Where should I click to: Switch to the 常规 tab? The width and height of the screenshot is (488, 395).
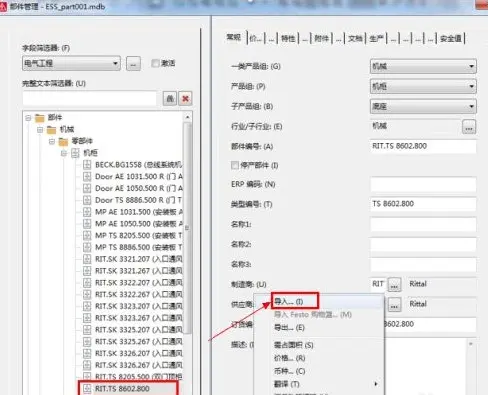pyautogui.click(x=234, y=37)
